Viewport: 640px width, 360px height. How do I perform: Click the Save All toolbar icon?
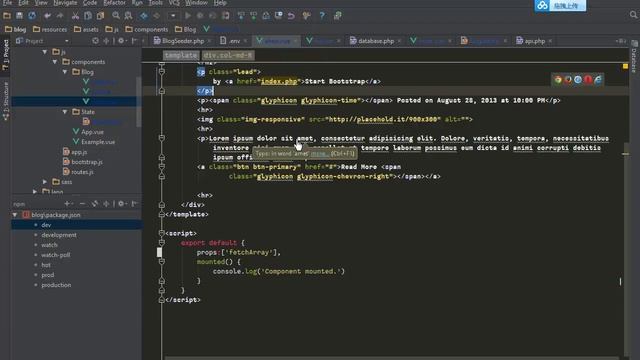tap(19, 16)
